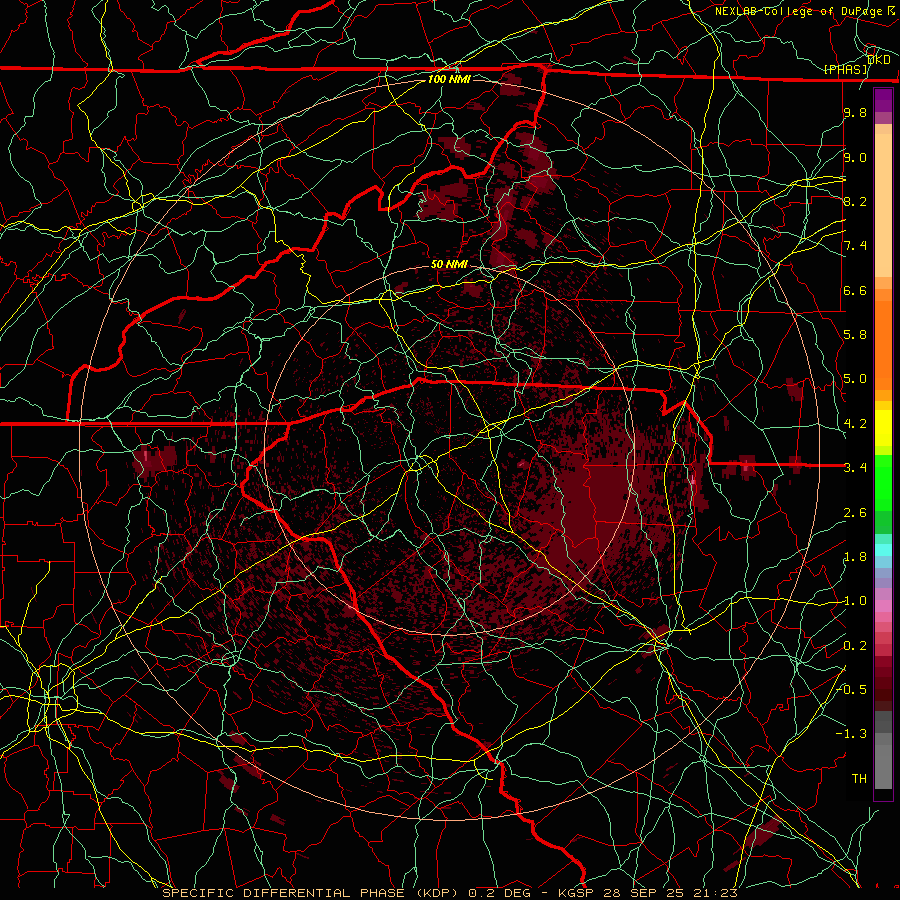
Task: Click the 6.6 scale value
Action: 855,290
